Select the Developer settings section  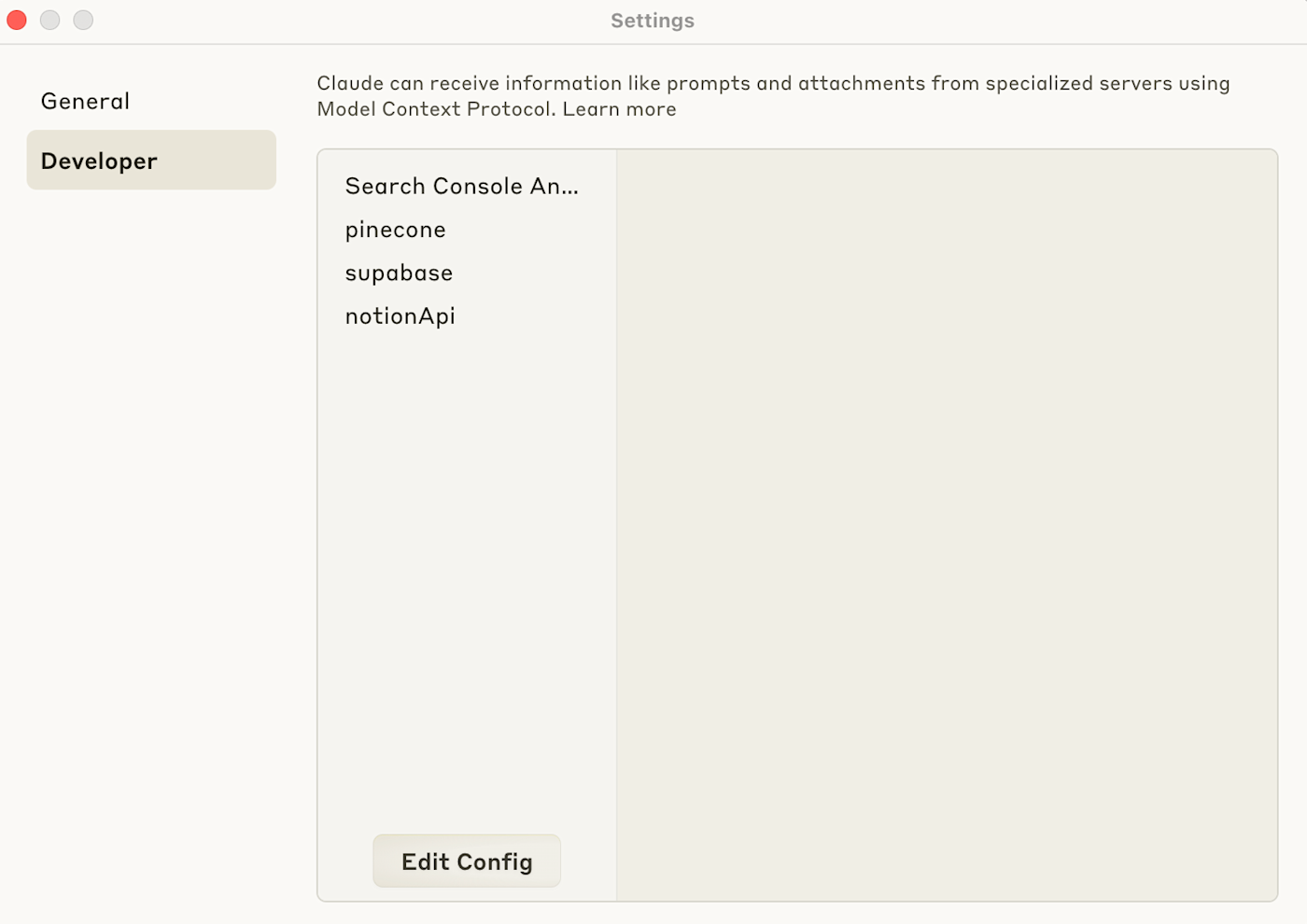click(150, 161)
